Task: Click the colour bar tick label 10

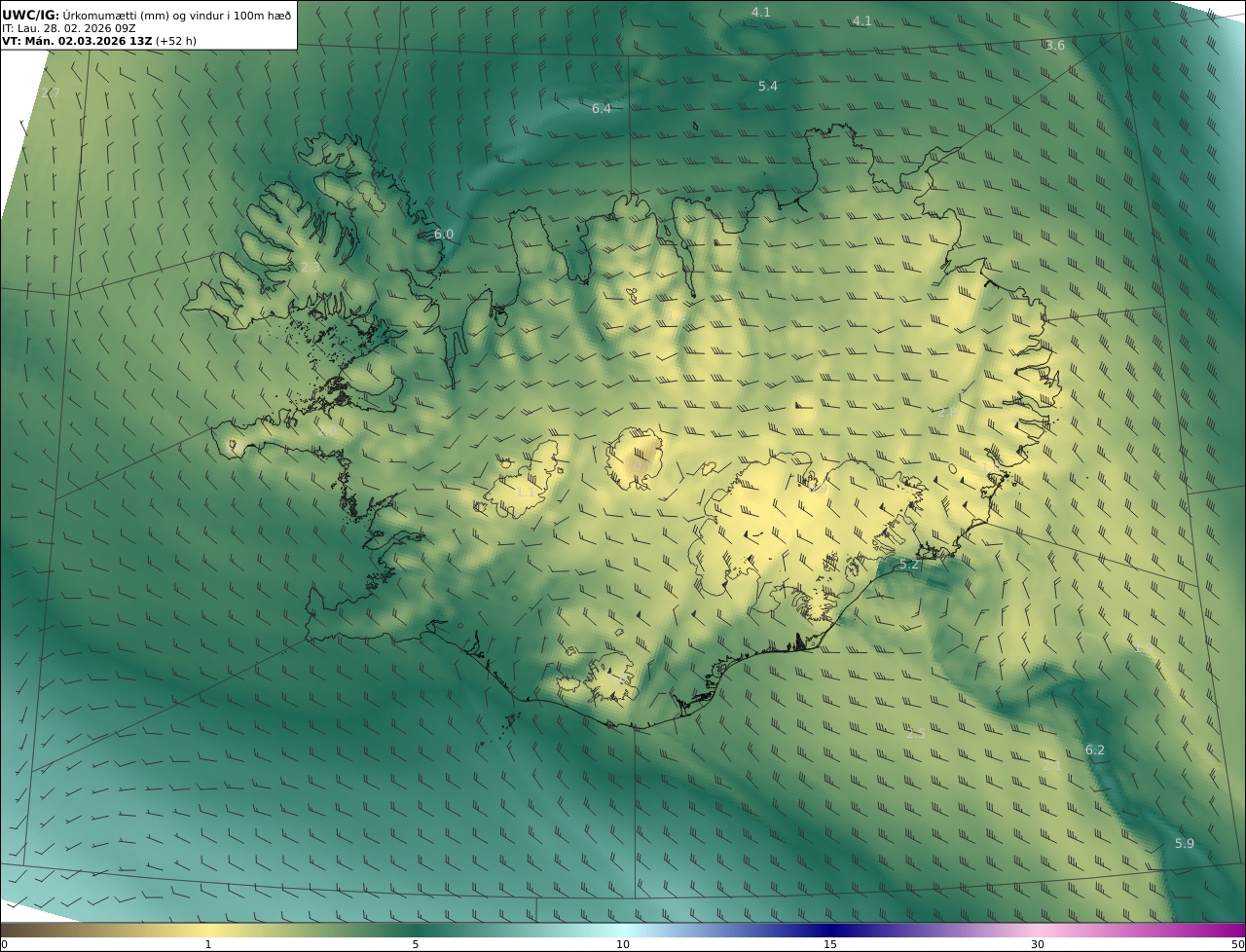Action: 623,944
